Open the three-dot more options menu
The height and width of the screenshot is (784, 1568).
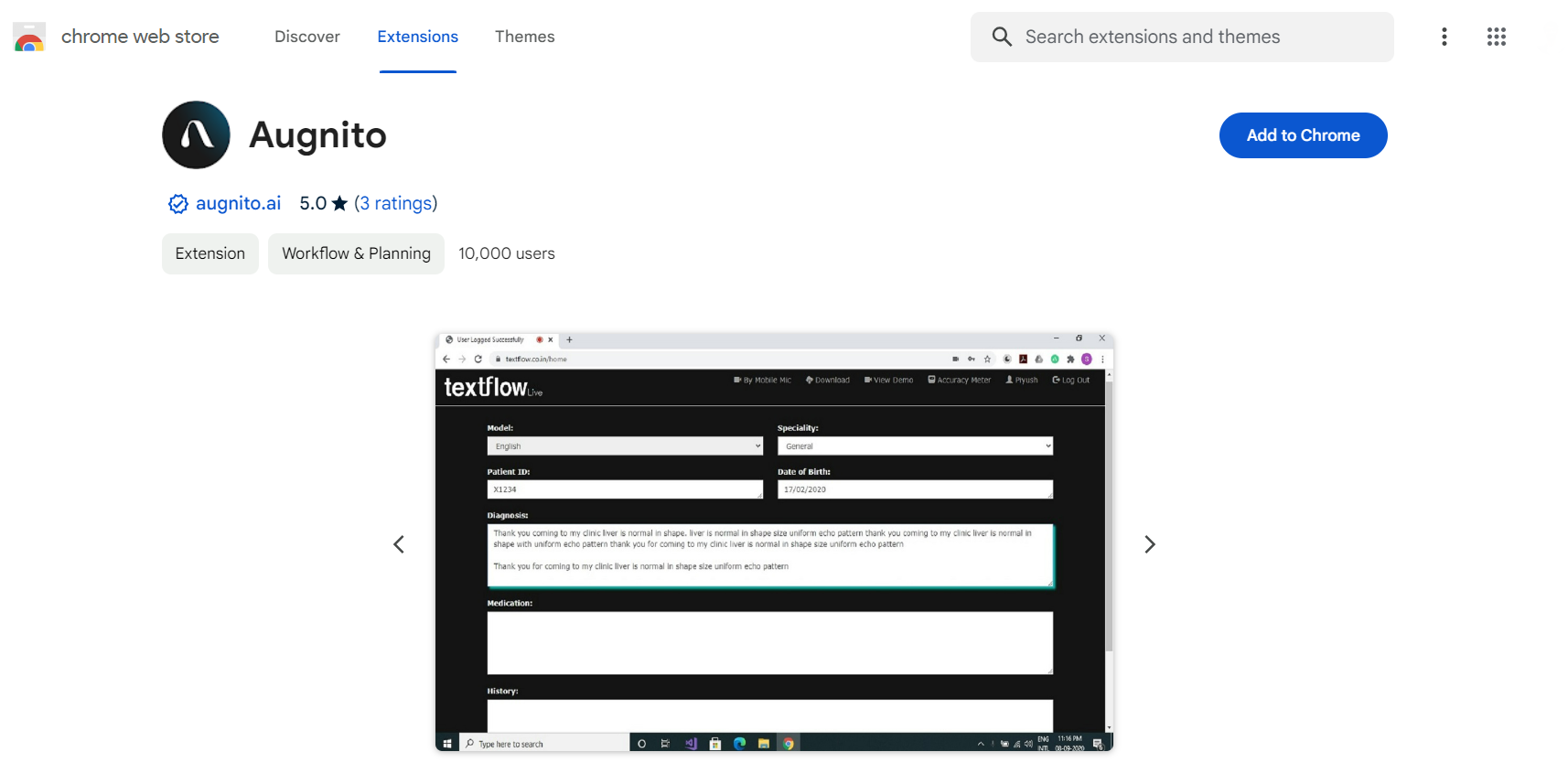point(1444,37)
